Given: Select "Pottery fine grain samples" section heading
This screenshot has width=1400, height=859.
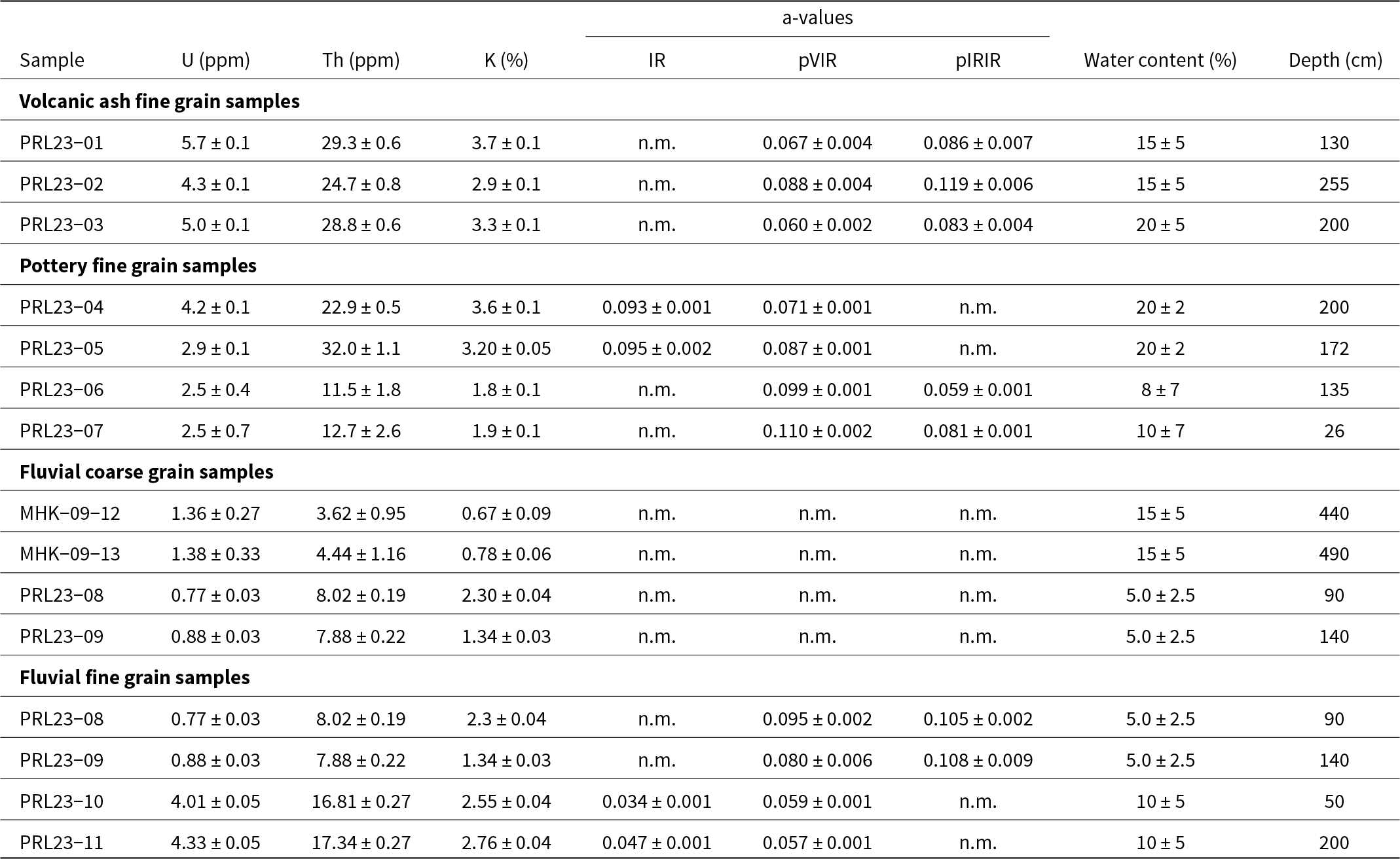Looking at the screenshot, I should coord(138,266).
